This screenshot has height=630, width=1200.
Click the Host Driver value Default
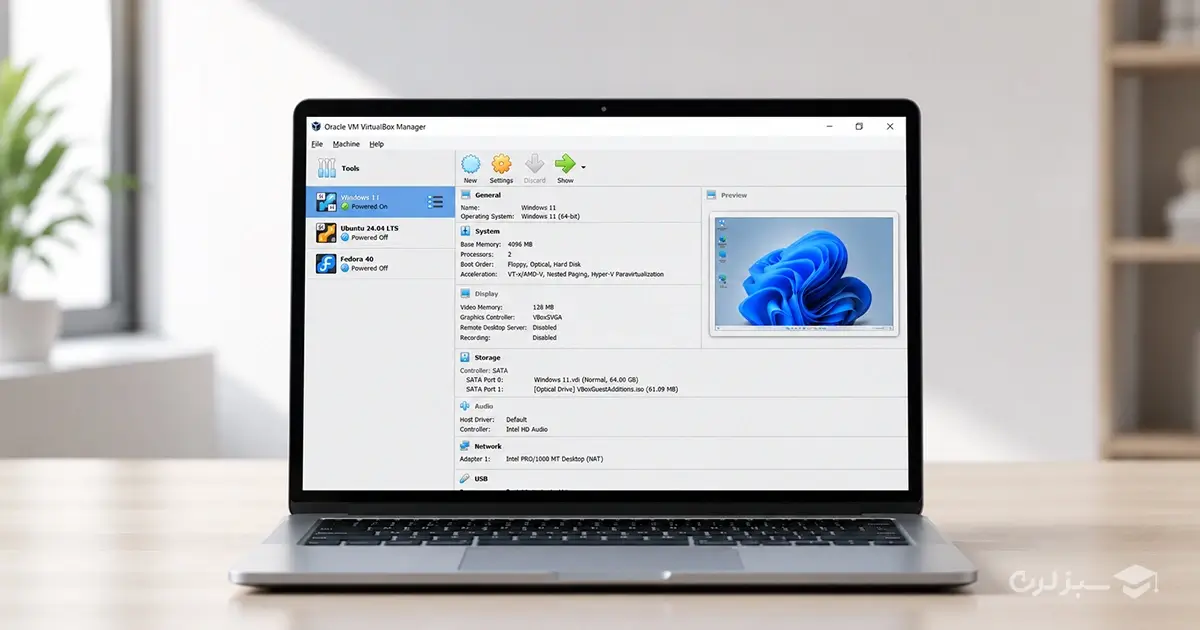516,419
